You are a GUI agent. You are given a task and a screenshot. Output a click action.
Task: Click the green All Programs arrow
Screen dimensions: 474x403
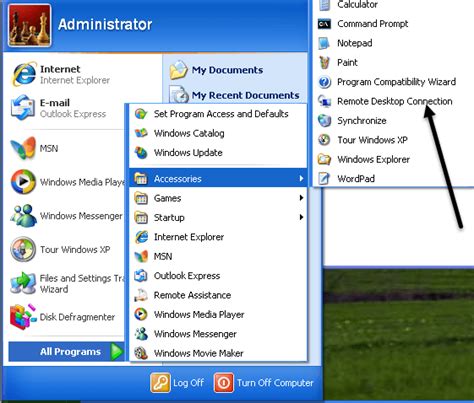click(x=116, y=352)
